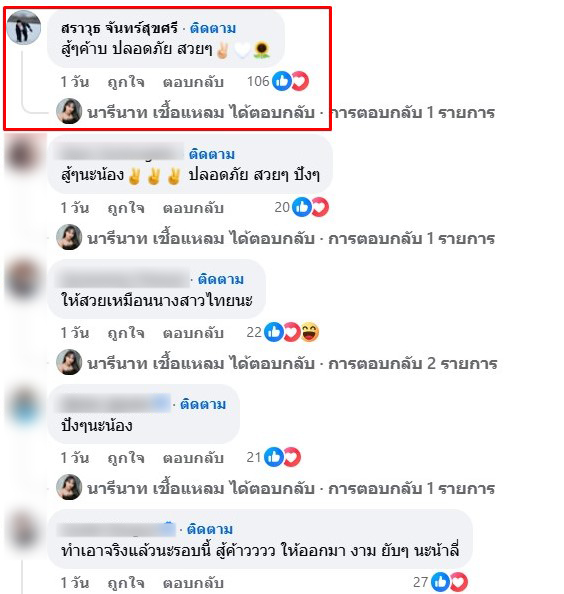Click the like reaction icon beside 106
Viewport: 564px width, 594px height.
click(x=282, y=81)
